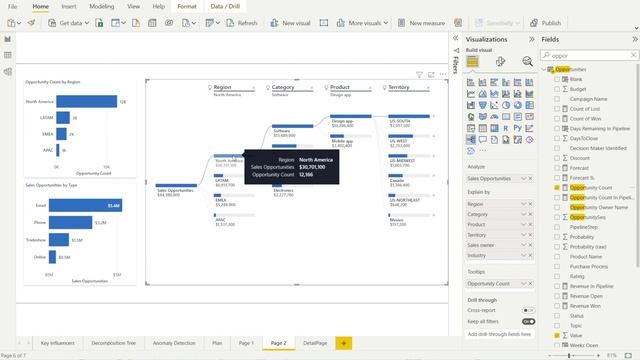Viewport: 640px width, 360px height.
Task: Open the Insert ribbon tab
Action: [69, 7]
